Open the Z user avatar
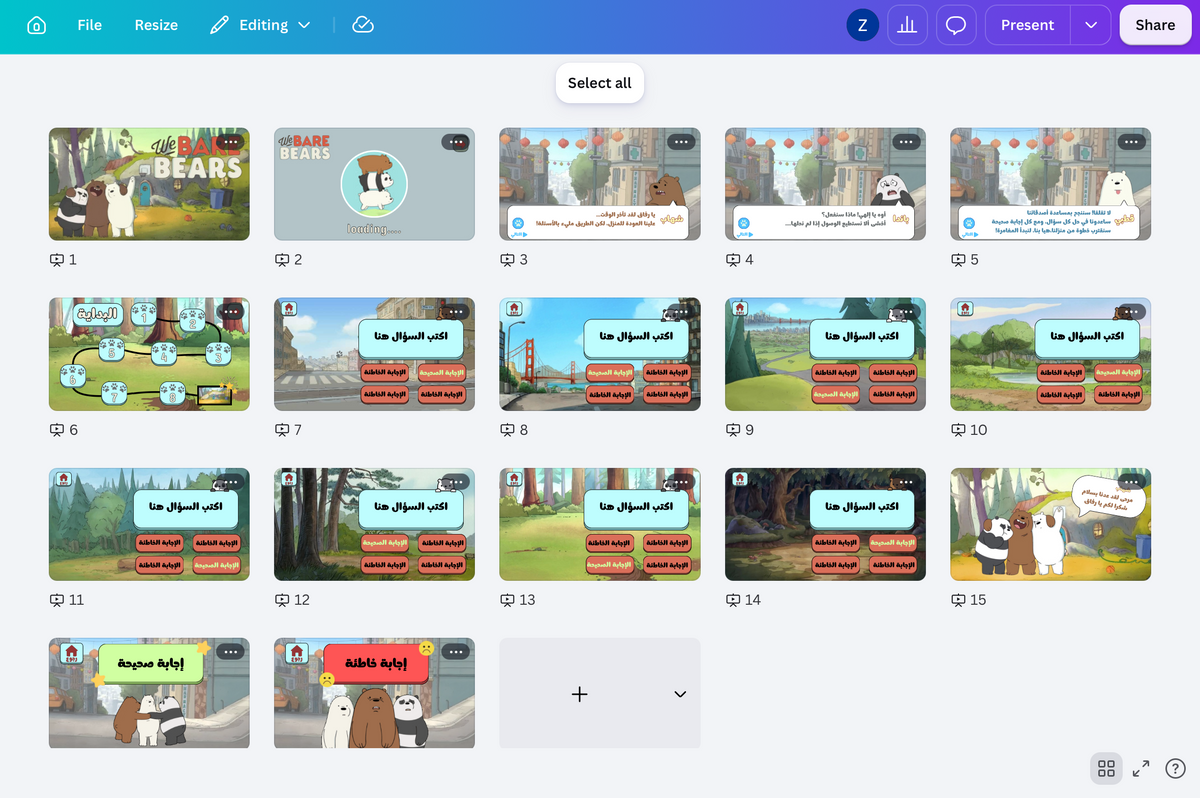The image size is (1200, 798). tap(862, 25)
